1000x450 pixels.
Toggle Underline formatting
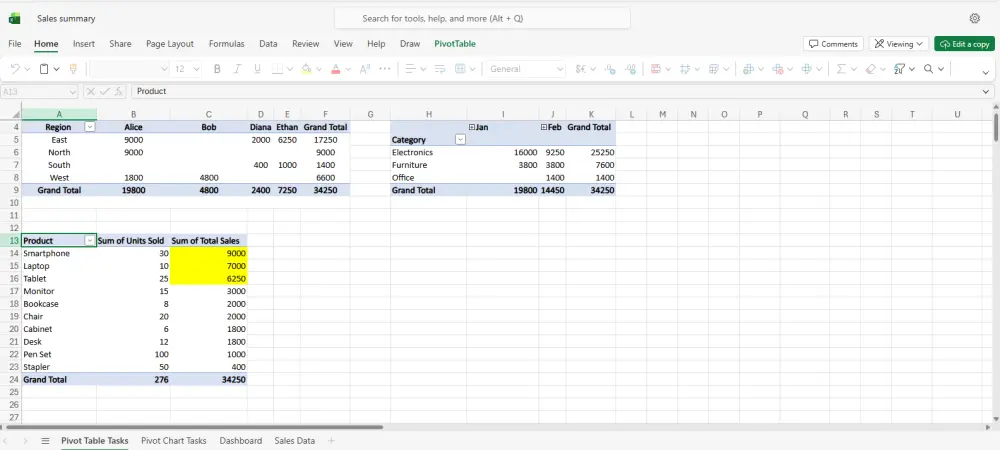point(258,69)
